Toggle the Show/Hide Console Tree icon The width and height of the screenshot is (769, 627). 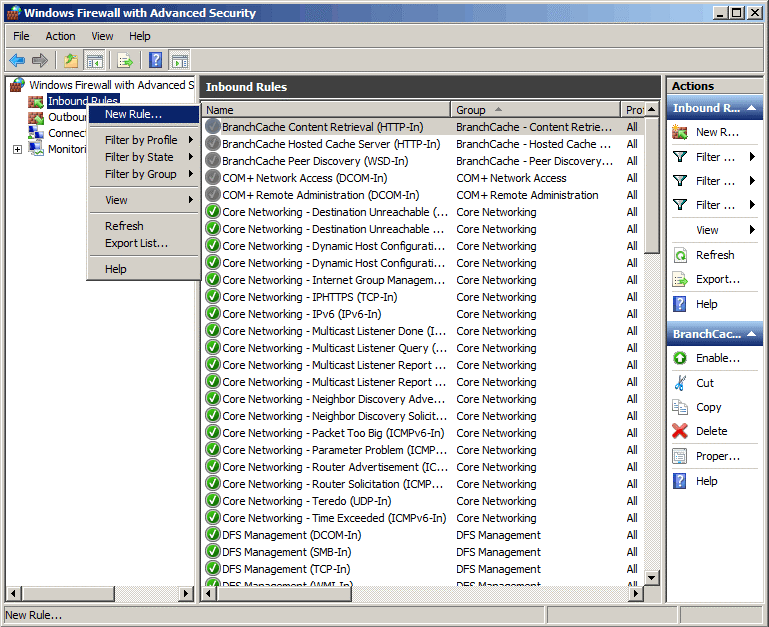[94, 61]
